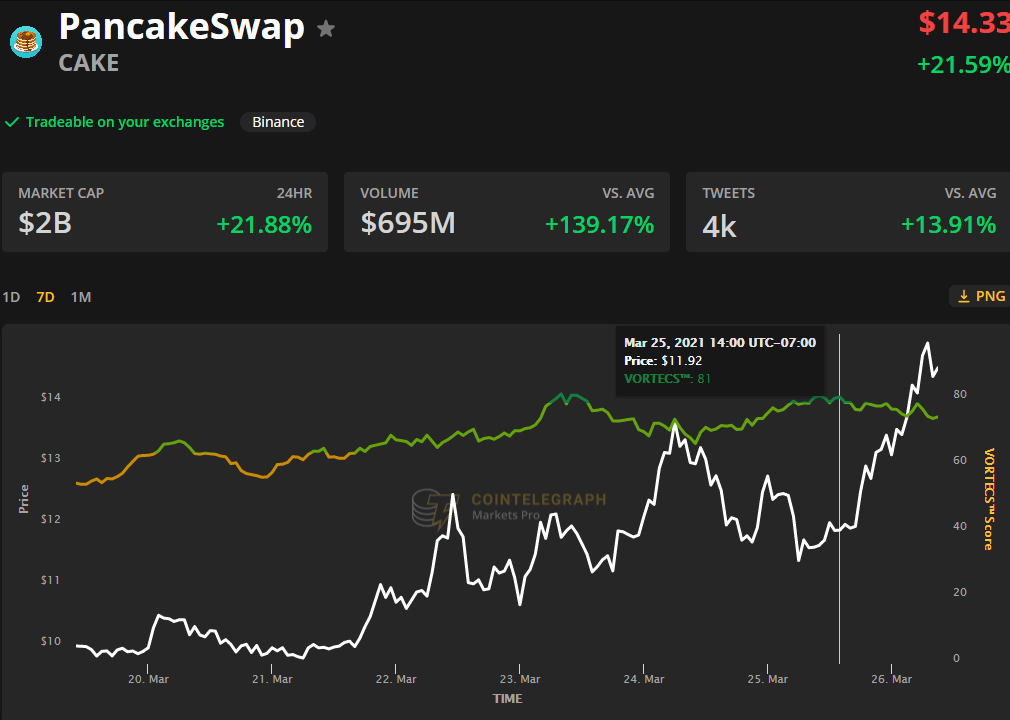Switch chart to 1M timeframe

click(x=81, y=297)
